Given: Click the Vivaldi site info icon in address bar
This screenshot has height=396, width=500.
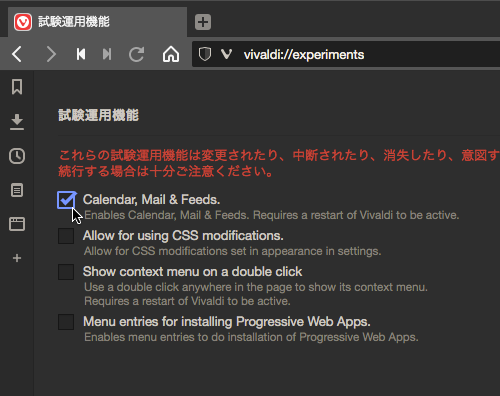Looking at the screenshot, I should [x=226, y=54].
